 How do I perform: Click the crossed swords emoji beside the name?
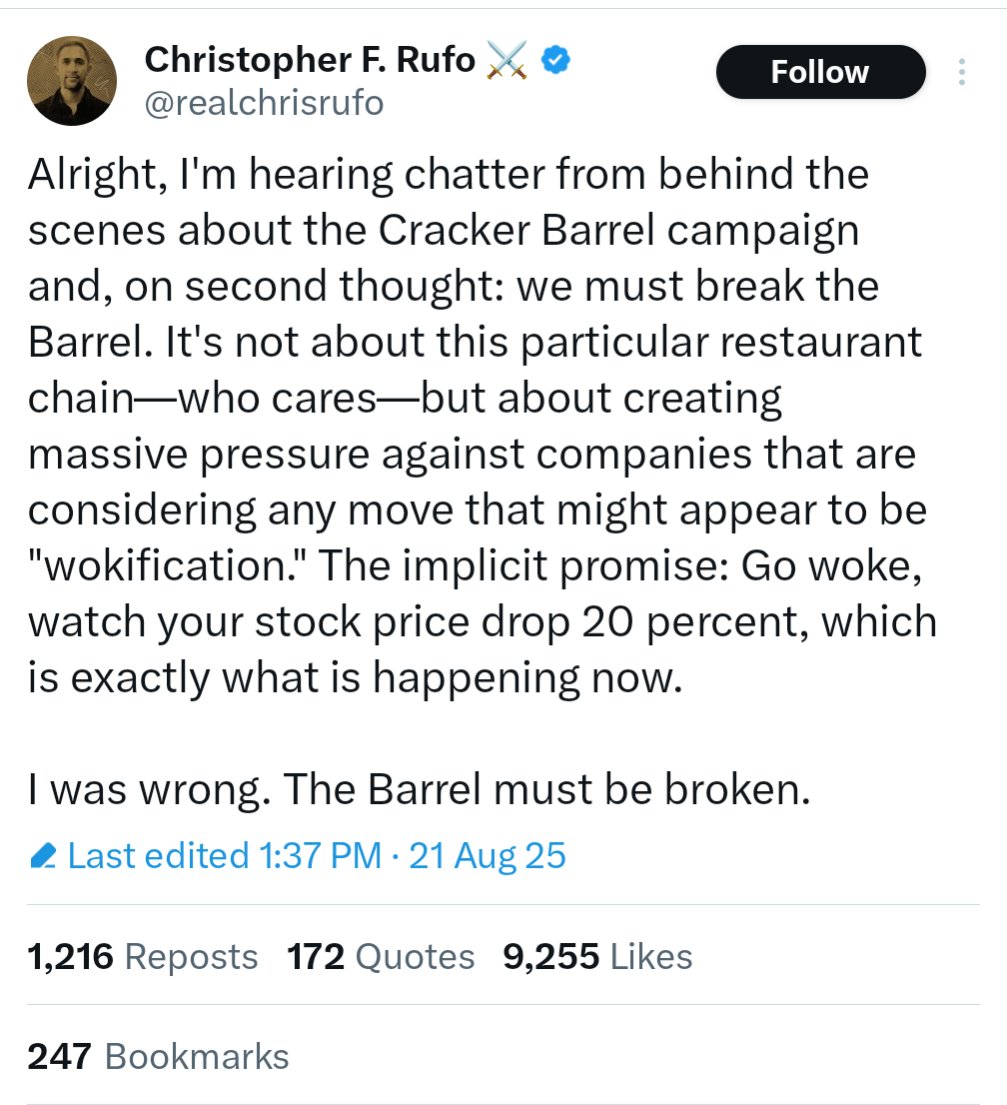coord(506,62)
